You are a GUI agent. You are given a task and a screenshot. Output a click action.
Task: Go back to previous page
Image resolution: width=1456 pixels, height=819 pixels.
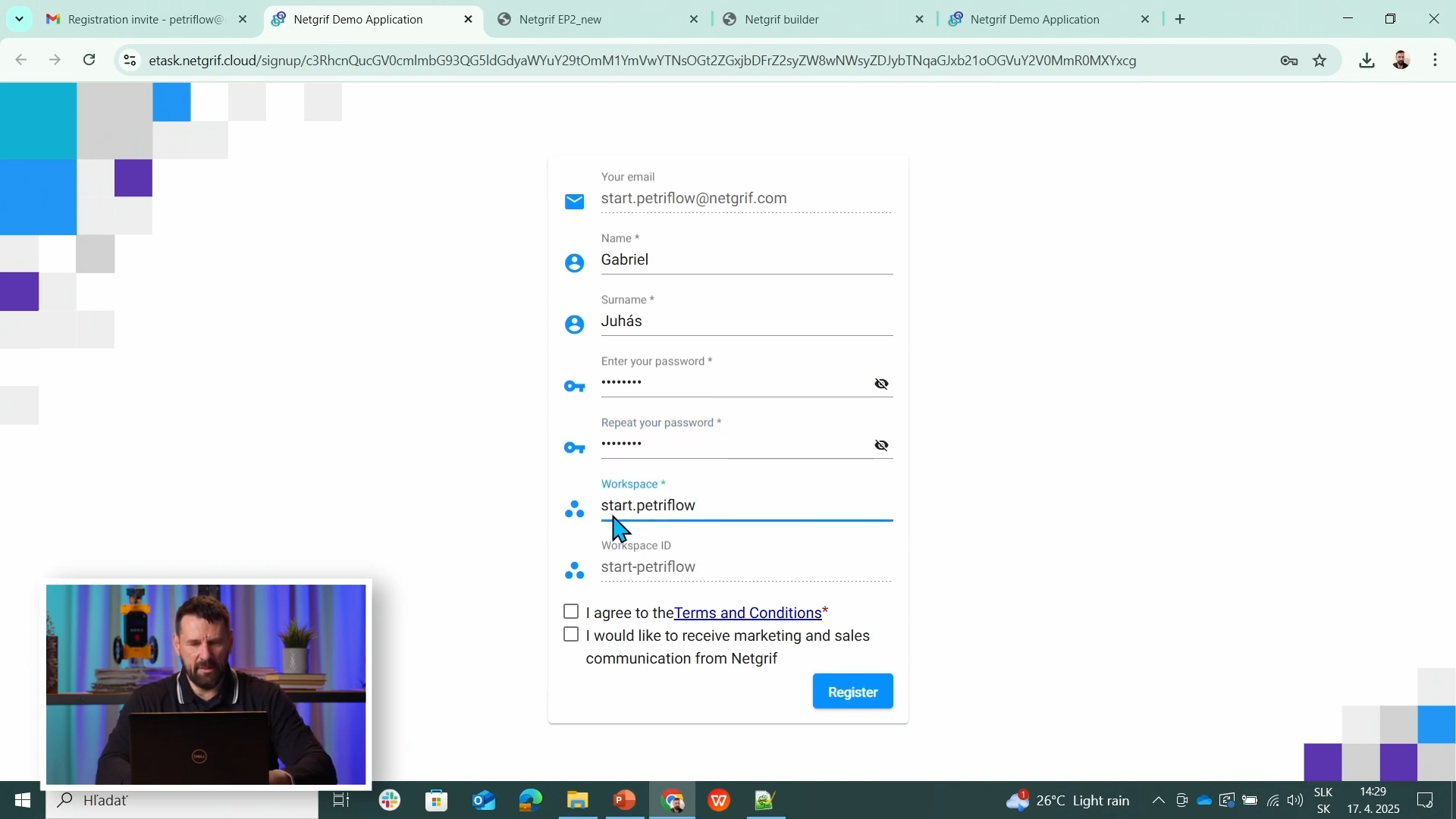coord(21,60)
